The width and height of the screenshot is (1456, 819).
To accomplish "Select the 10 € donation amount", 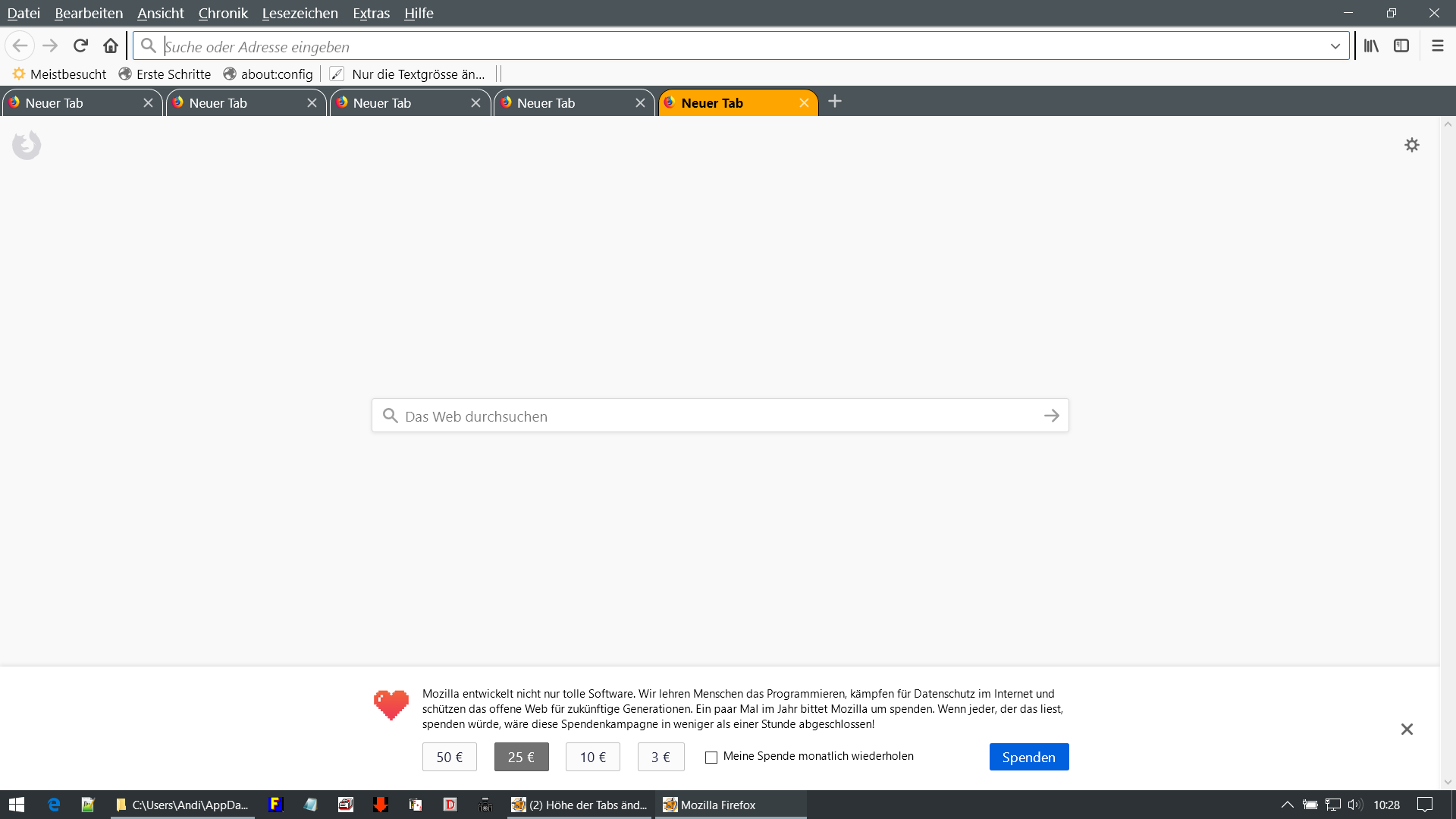I will pyautogui.click(x=592, y=757).
